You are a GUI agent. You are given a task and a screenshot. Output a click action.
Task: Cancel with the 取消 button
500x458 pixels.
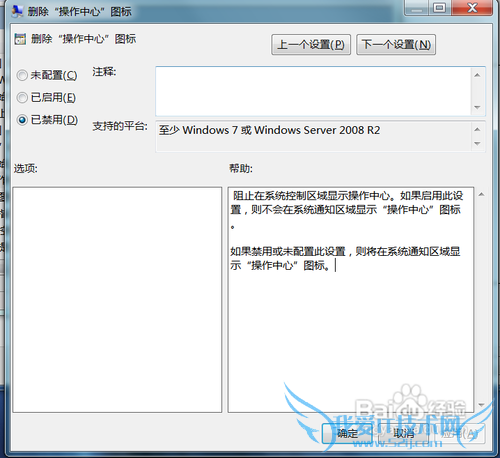coord(404,433)
